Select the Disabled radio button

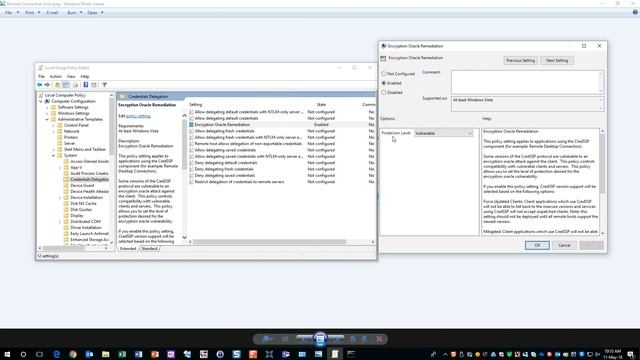click(384, 93)
